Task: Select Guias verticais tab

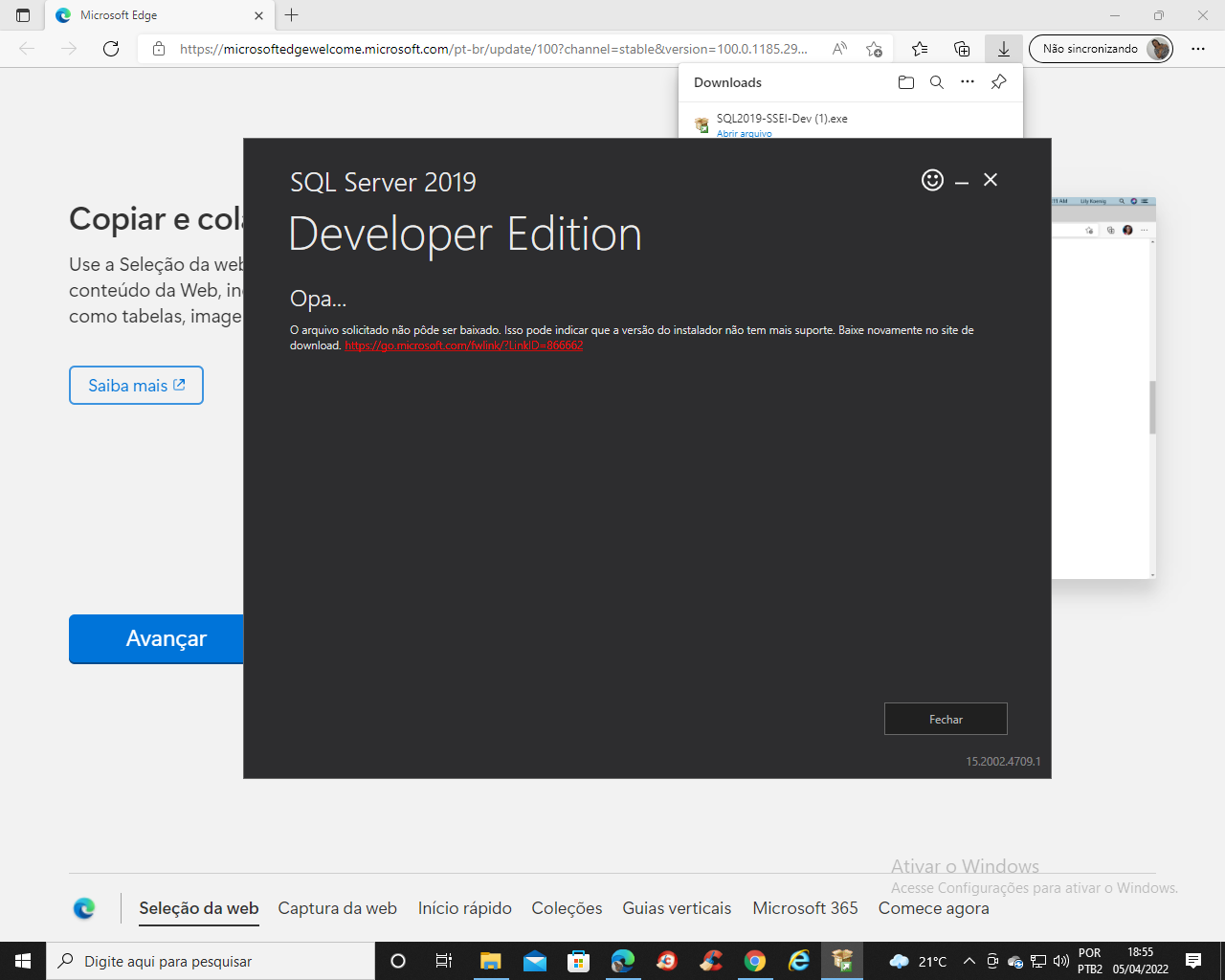Action: click(x=677, y=908)
